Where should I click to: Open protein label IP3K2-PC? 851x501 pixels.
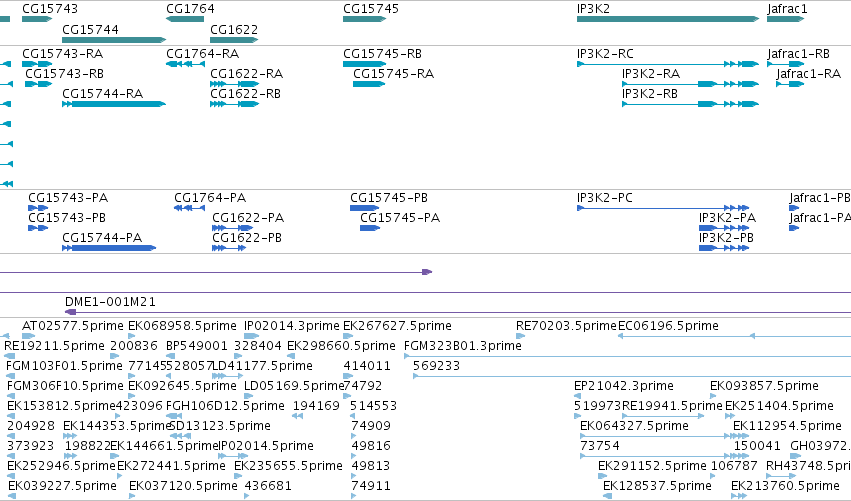[x=605, y=198]
